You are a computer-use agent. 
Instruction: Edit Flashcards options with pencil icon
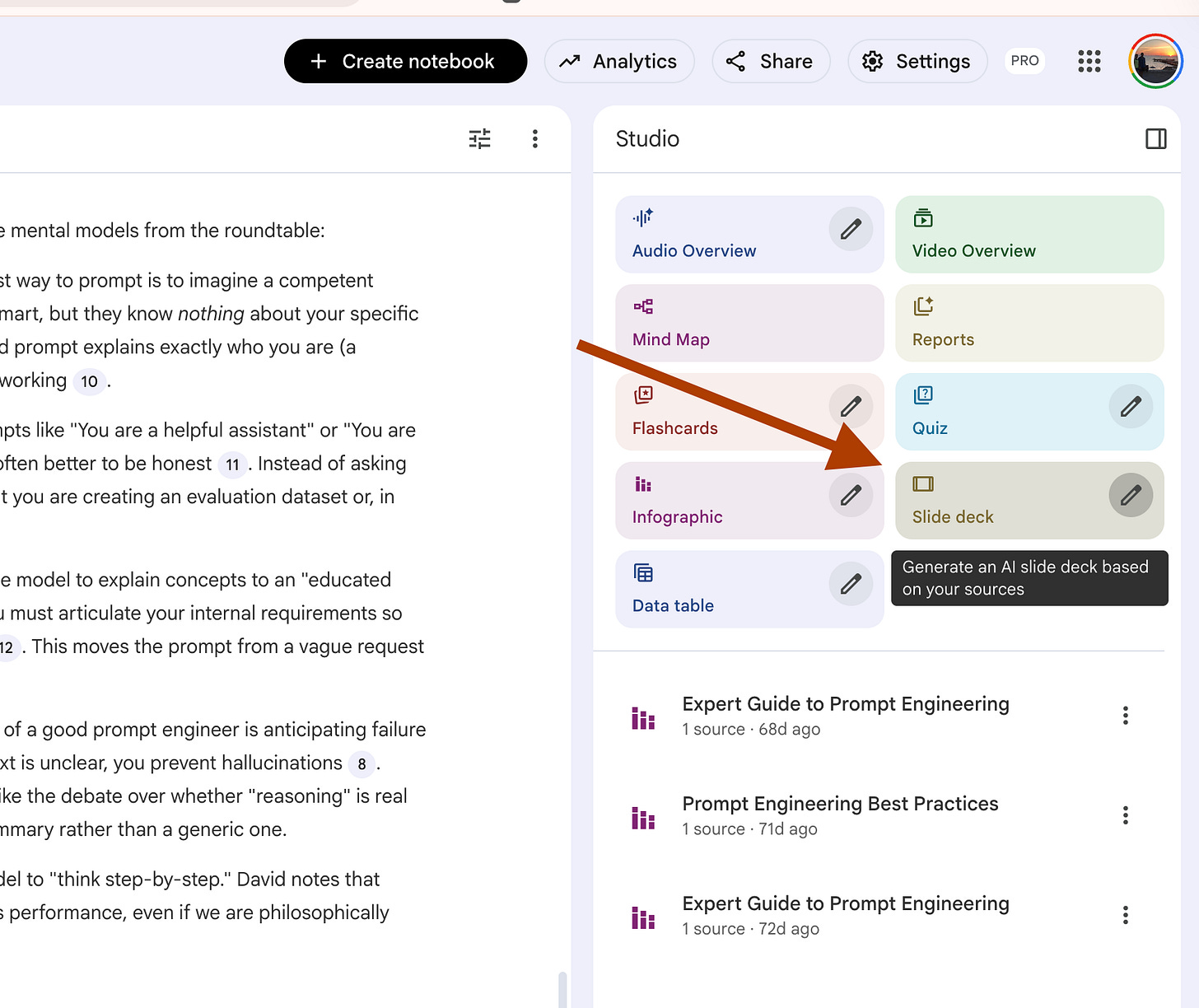(x=851, y=406)
